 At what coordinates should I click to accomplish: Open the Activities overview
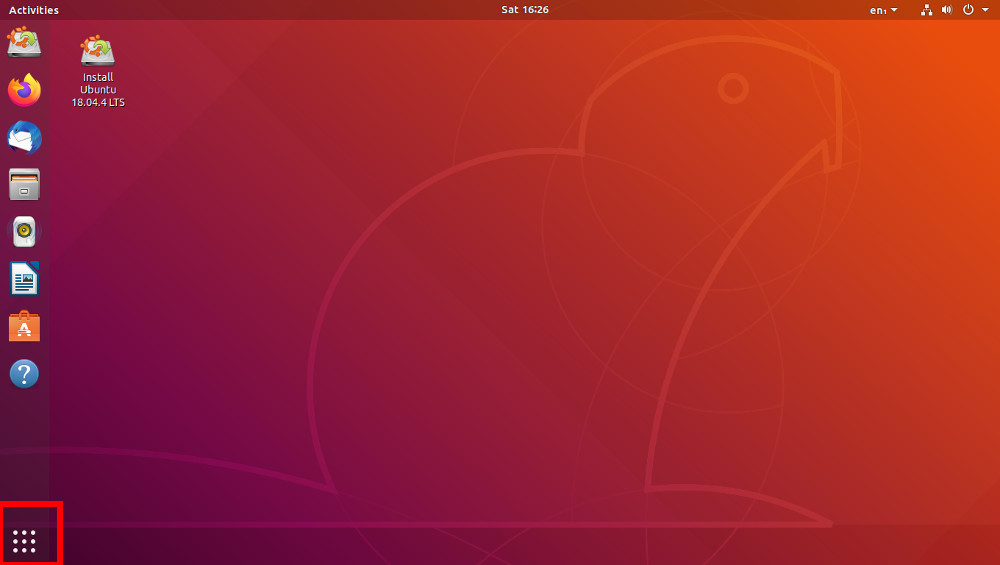pos(34,10)
